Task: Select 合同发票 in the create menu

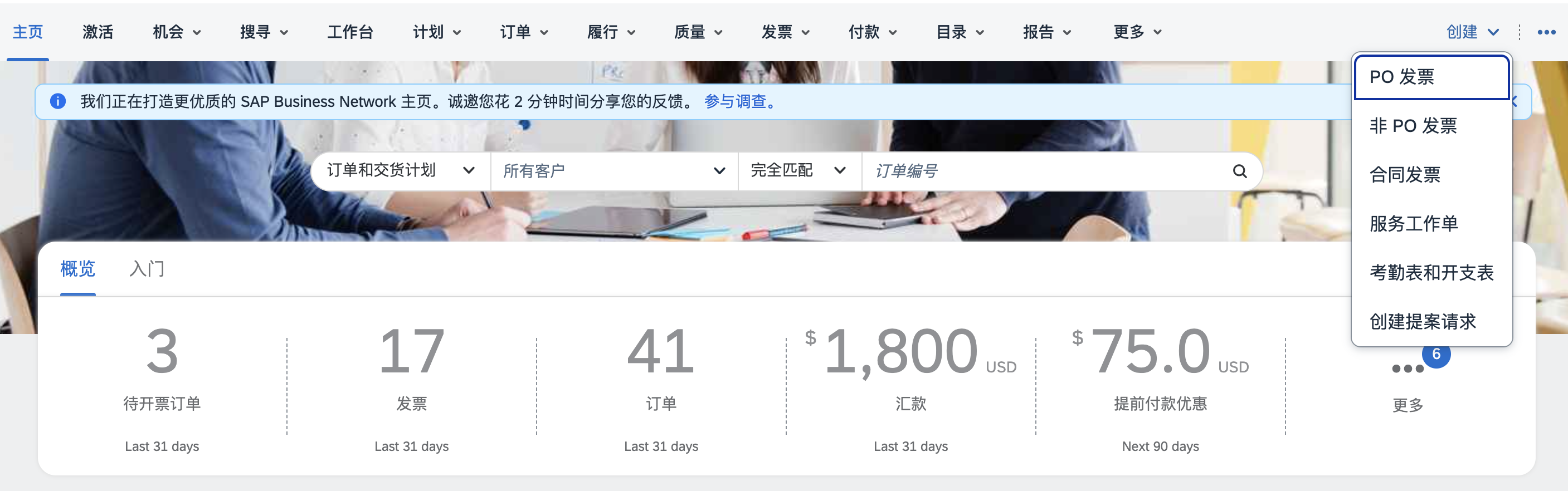Action: point(1405,175)
